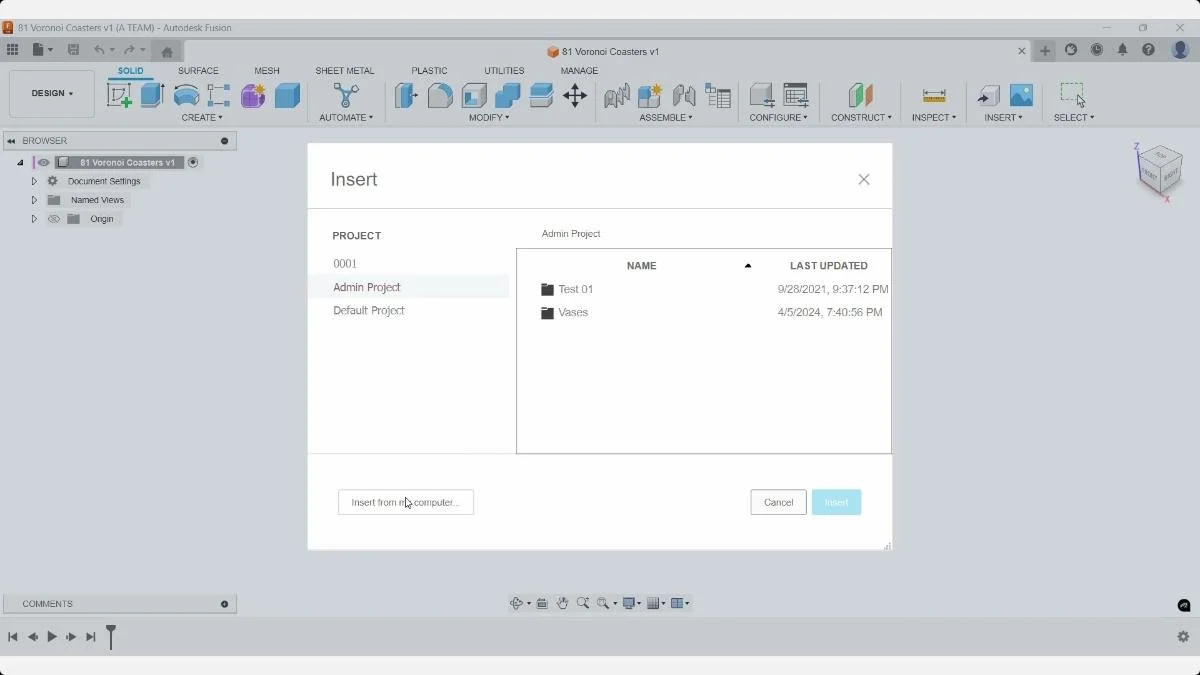
Task: Switch to the SURFACE tab
Action: 198,71
